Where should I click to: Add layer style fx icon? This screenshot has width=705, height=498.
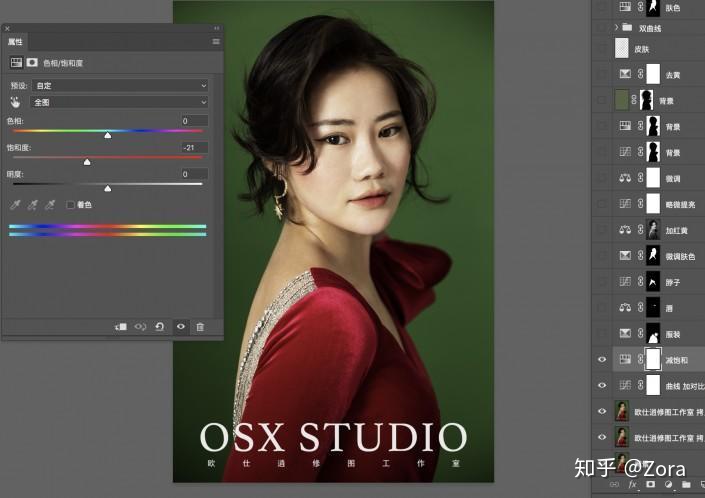[x=633, y=484]
